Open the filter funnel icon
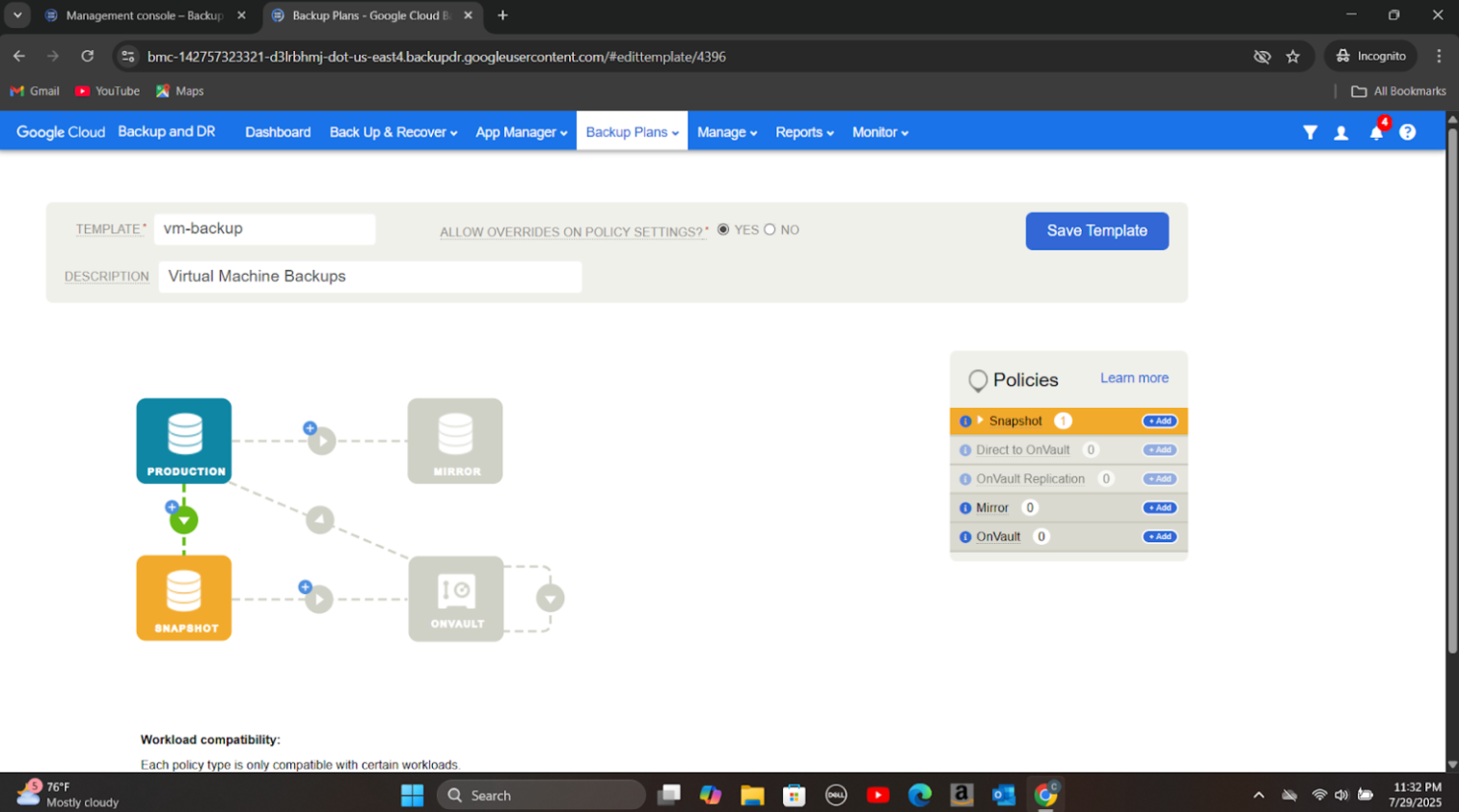The image size is (1459, 812). point(1310,133)
